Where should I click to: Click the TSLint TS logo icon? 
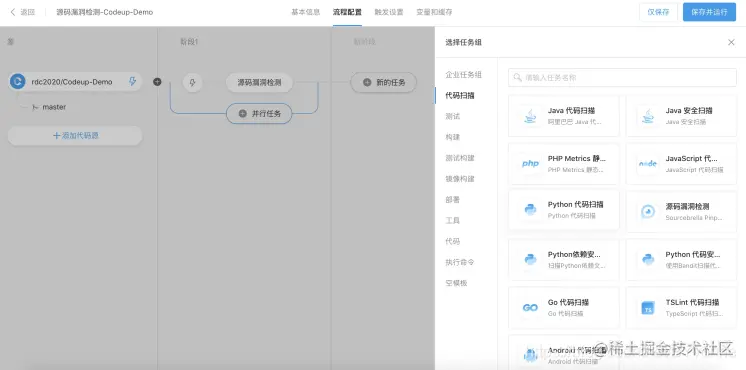click(648, 308)
